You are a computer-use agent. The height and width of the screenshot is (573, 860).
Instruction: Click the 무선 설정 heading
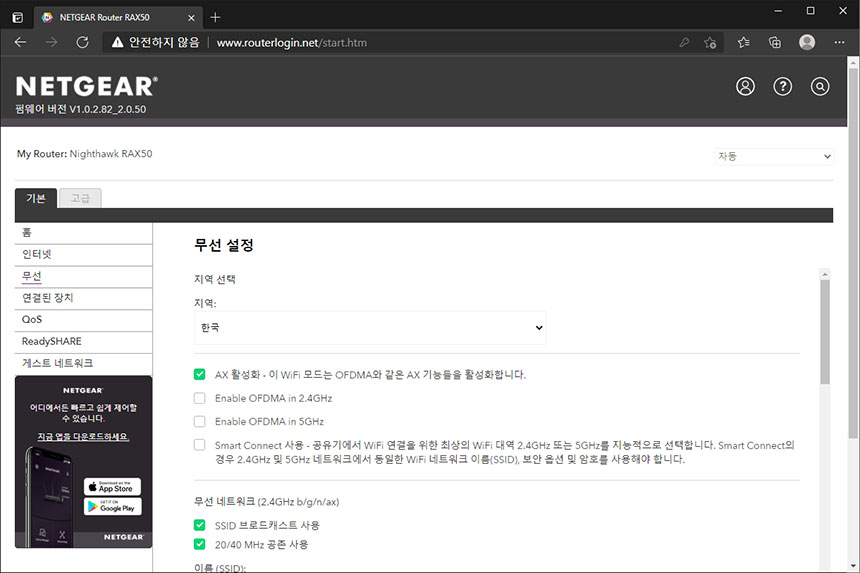pos(224,245)
